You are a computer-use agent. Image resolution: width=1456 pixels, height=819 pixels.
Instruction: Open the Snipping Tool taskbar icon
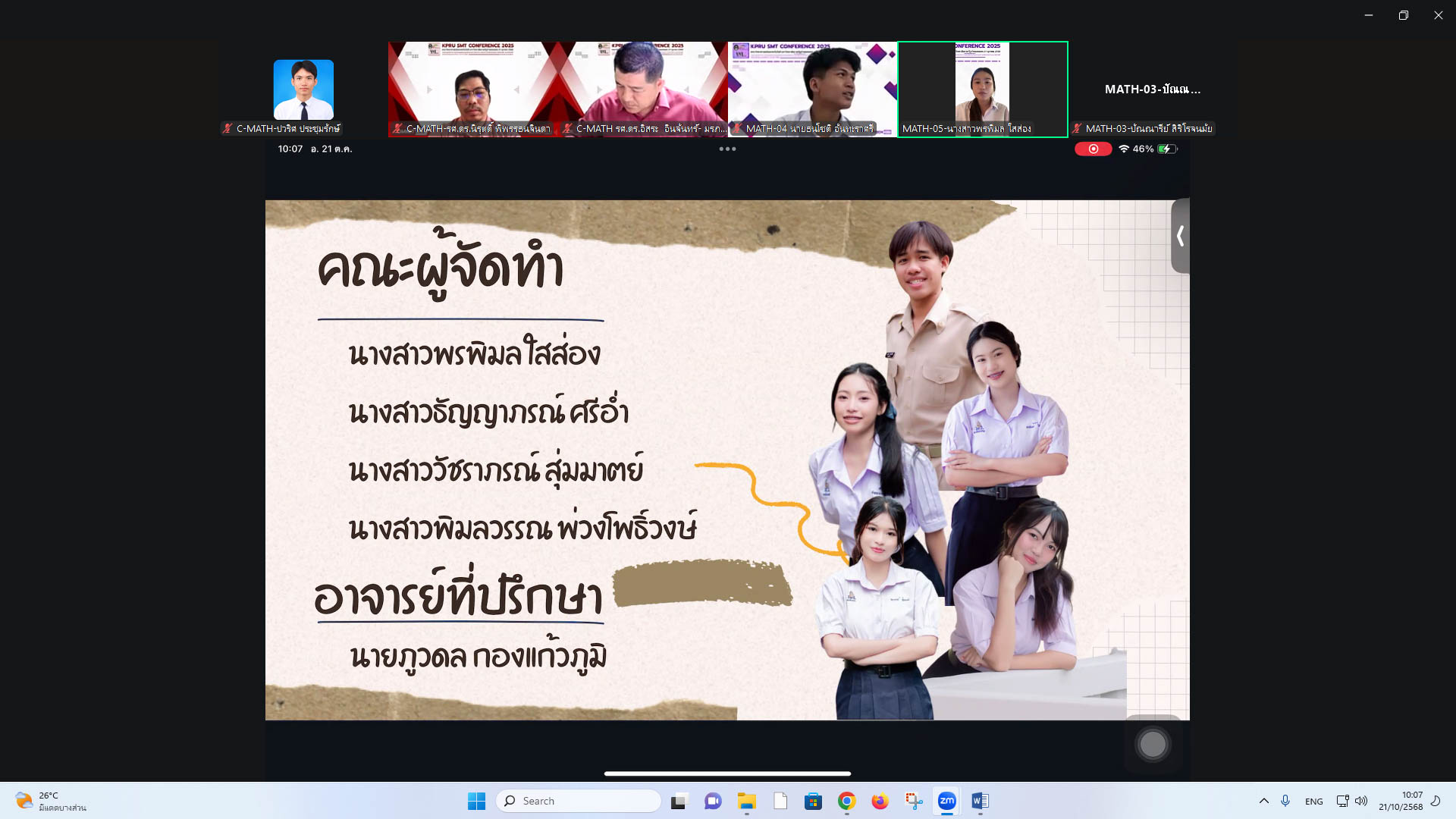pyautogui.click(x=913, y=801)
